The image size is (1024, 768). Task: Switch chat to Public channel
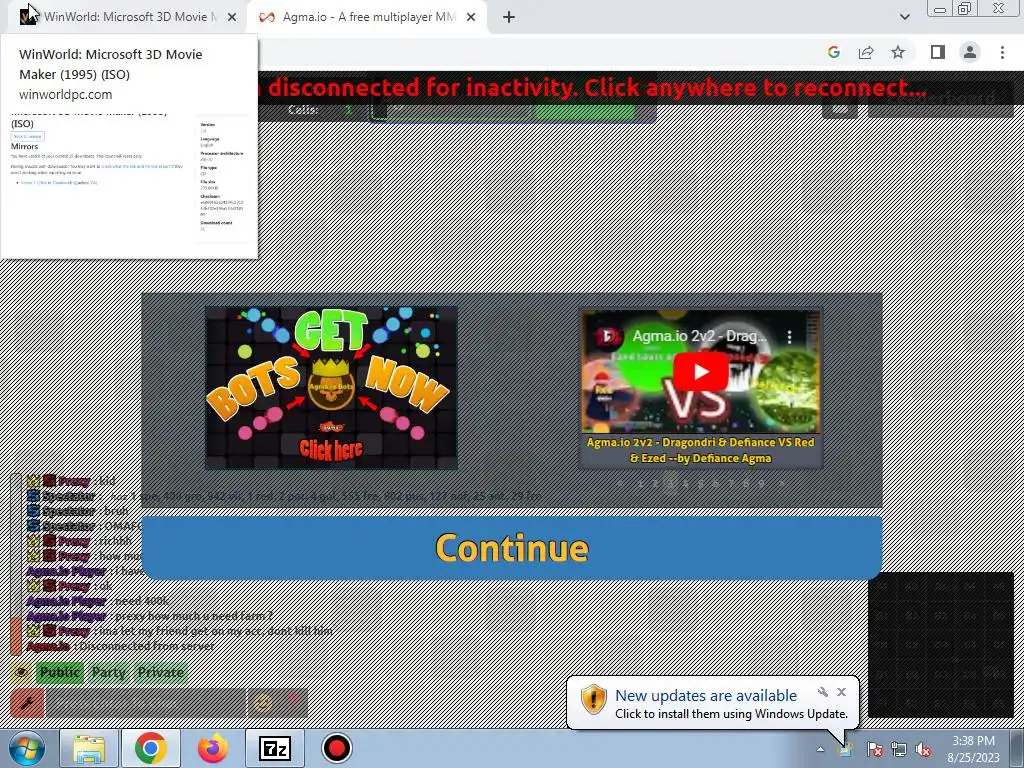pyautogui.click(x=59, y=672)
